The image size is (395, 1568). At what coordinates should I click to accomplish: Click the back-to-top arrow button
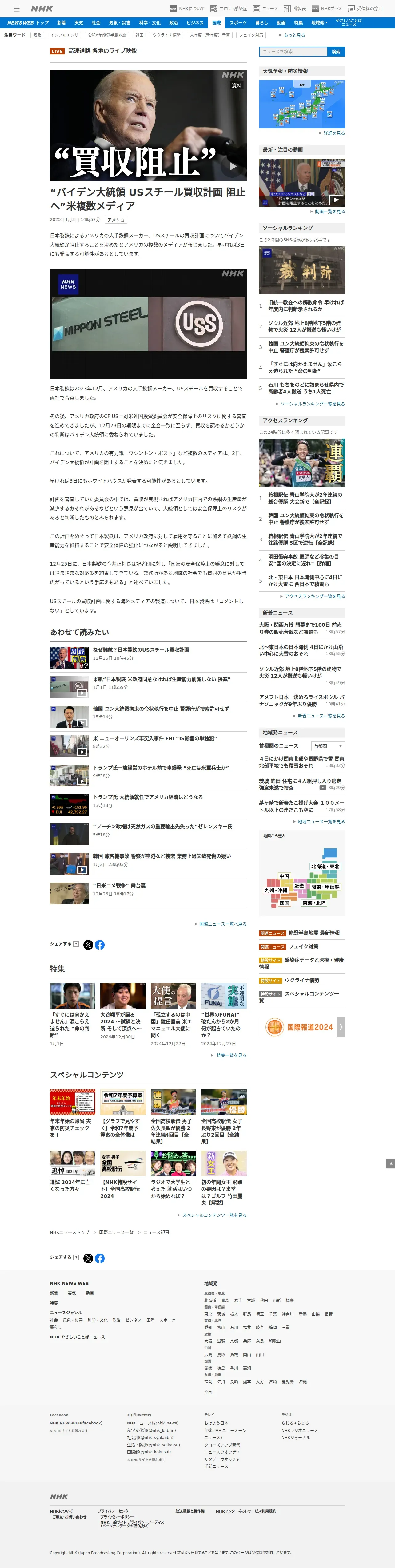click(x=390, y=1163)
